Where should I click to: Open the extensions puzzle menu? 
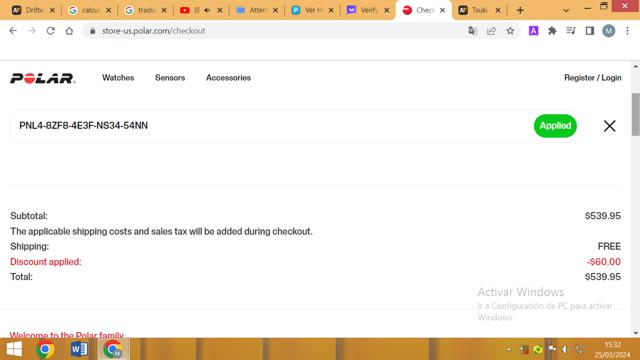[552, 31]
